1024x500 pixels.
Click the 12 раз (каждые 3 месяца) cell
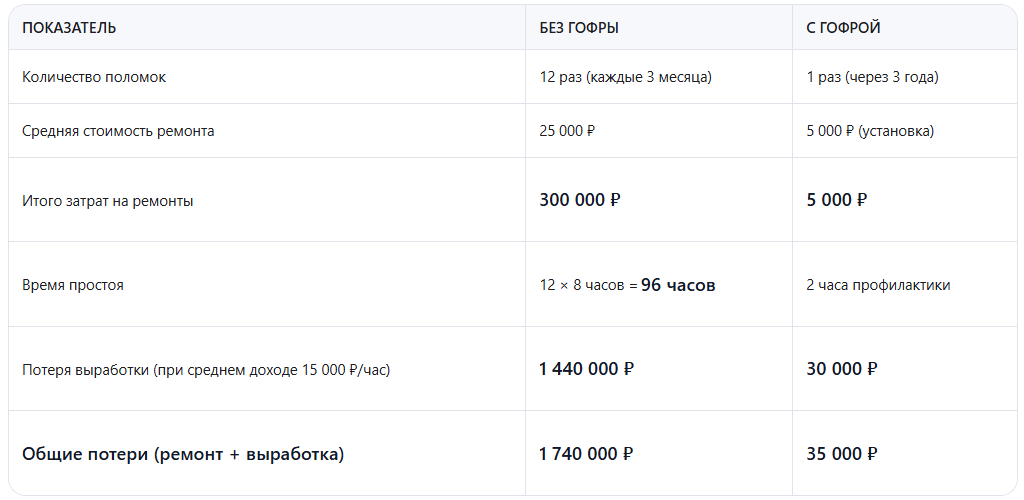pos(625,77)
